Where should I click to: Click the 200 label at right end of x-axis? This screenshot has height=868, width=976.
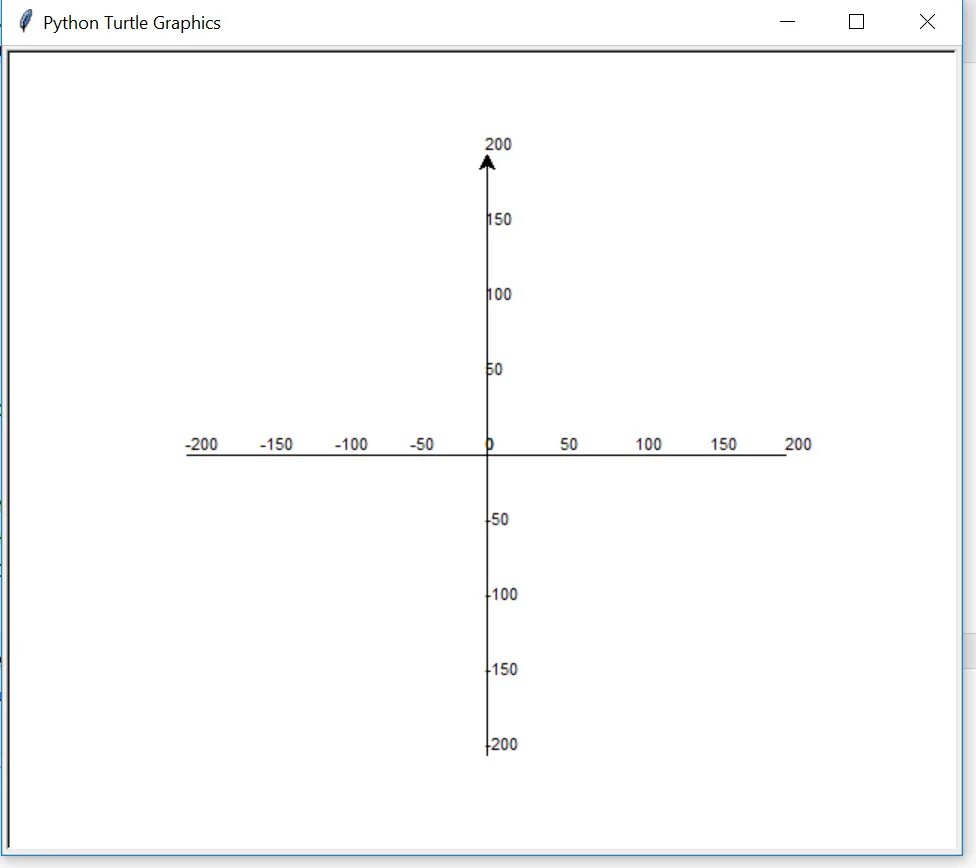click(799, 445)
